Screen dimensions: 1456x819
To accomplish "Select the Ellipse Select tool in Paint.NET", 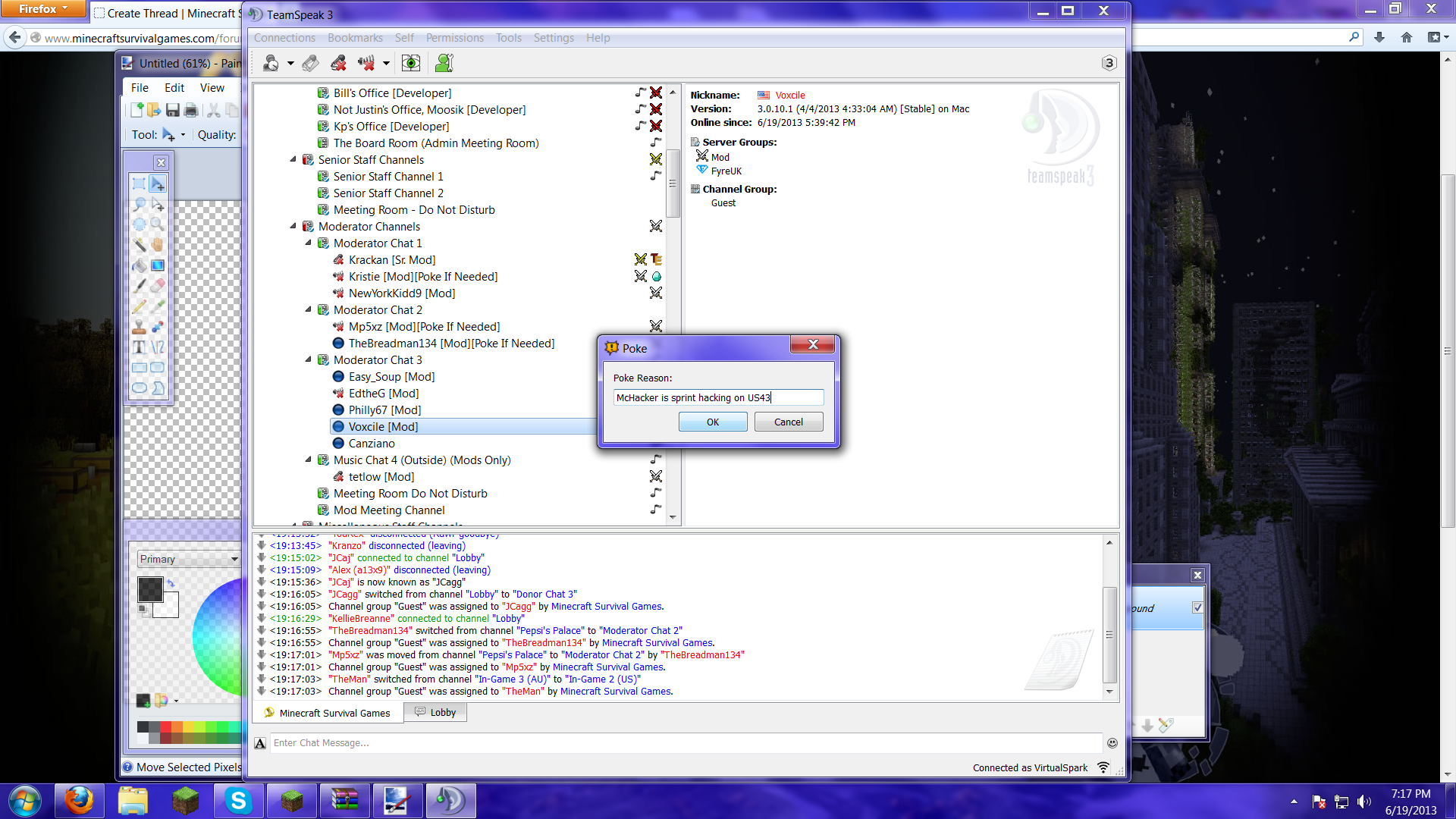I will tap(140, 224).
